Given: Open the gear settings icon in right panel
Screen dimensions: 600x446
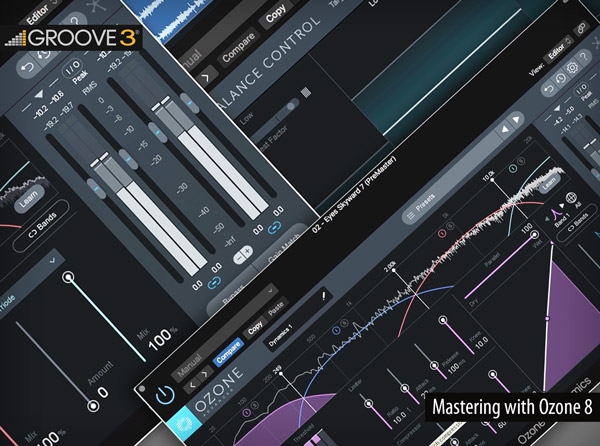Looking at the screenshot, I should (572, 68).
